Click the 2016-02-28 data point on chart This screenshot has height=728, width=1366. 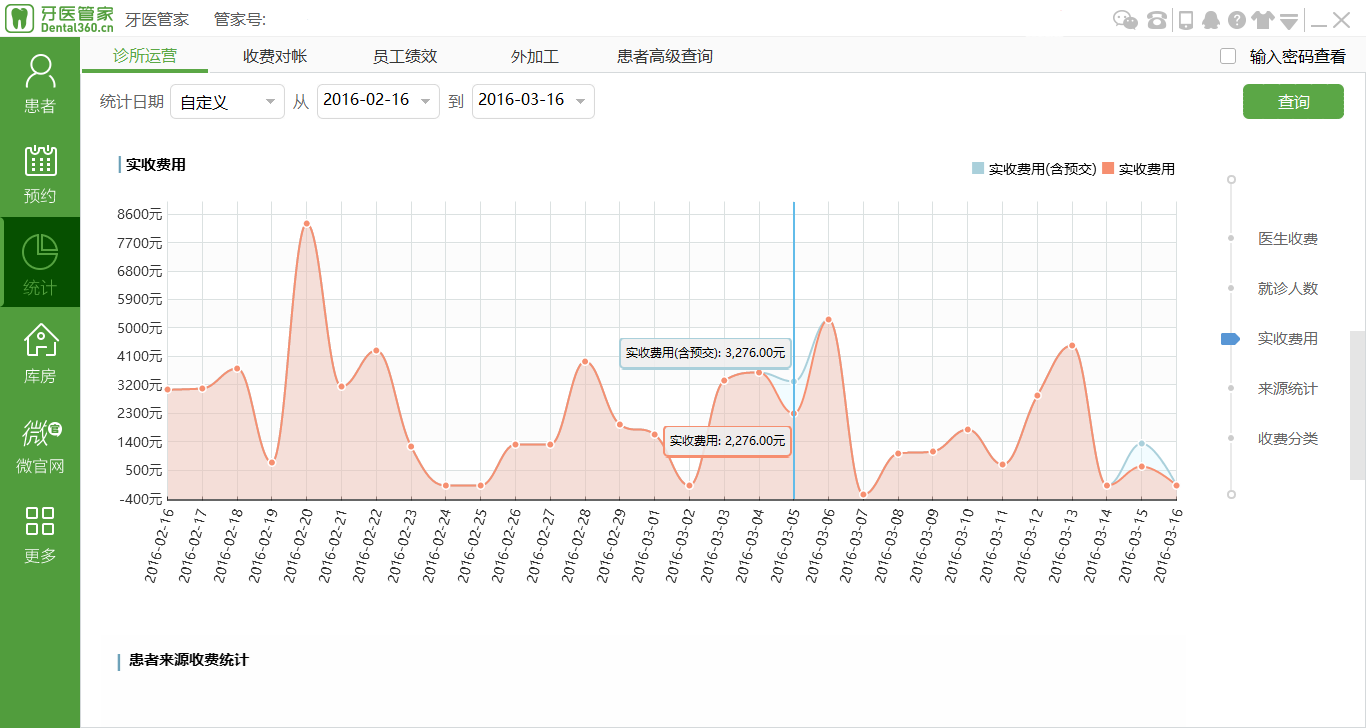[585, 362]
